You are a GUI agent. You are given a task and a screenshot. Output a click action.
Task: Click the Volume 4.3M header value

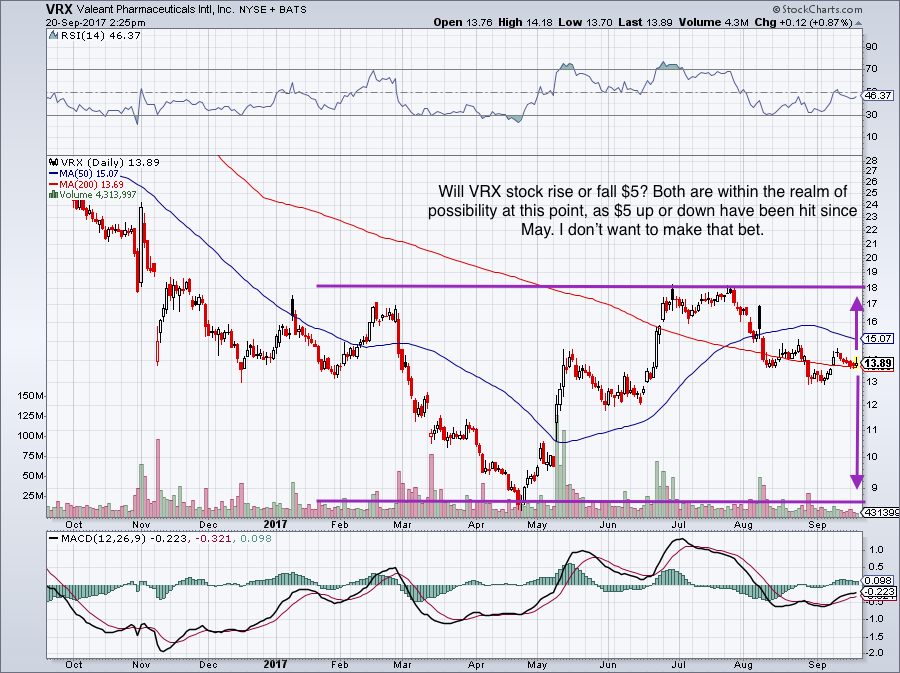[713, 22]
